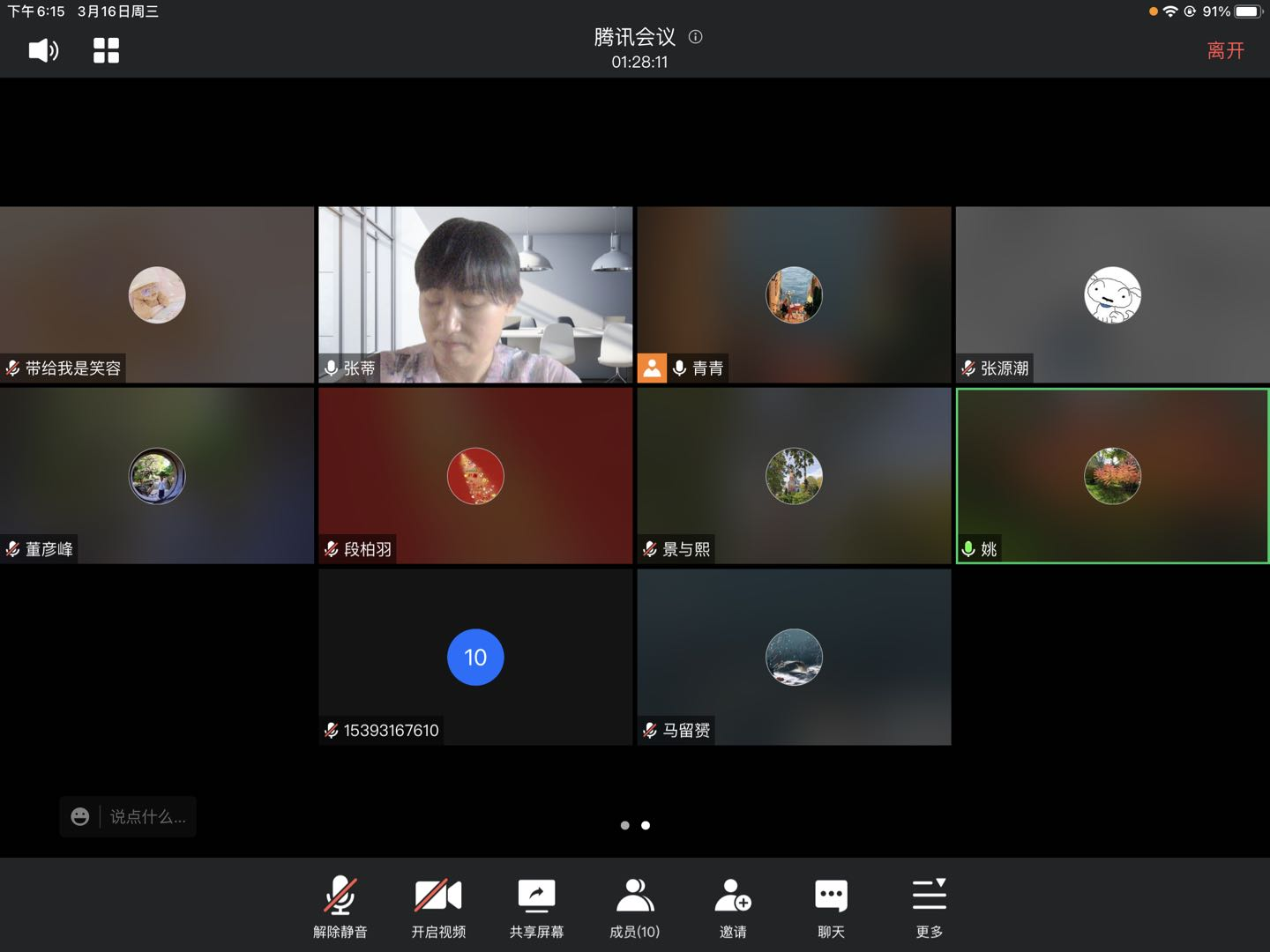Image resolution: width=1270 pixels, height=952 pixels.
Task: Tap avatar of 带给我是笑容
Action: [157, 295]
